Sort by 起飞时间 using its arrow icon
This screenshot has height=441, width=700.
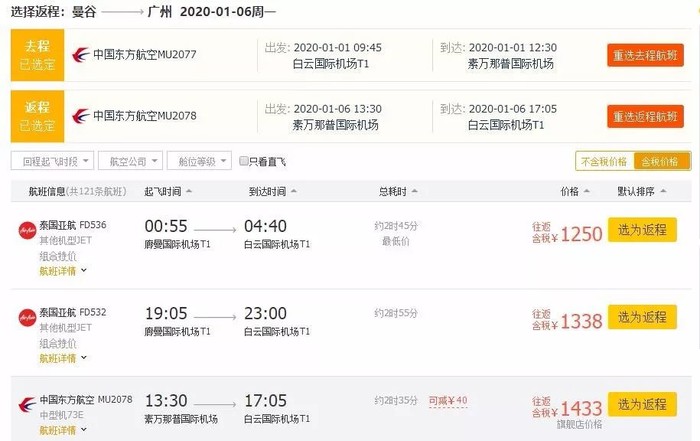[190, 191]
